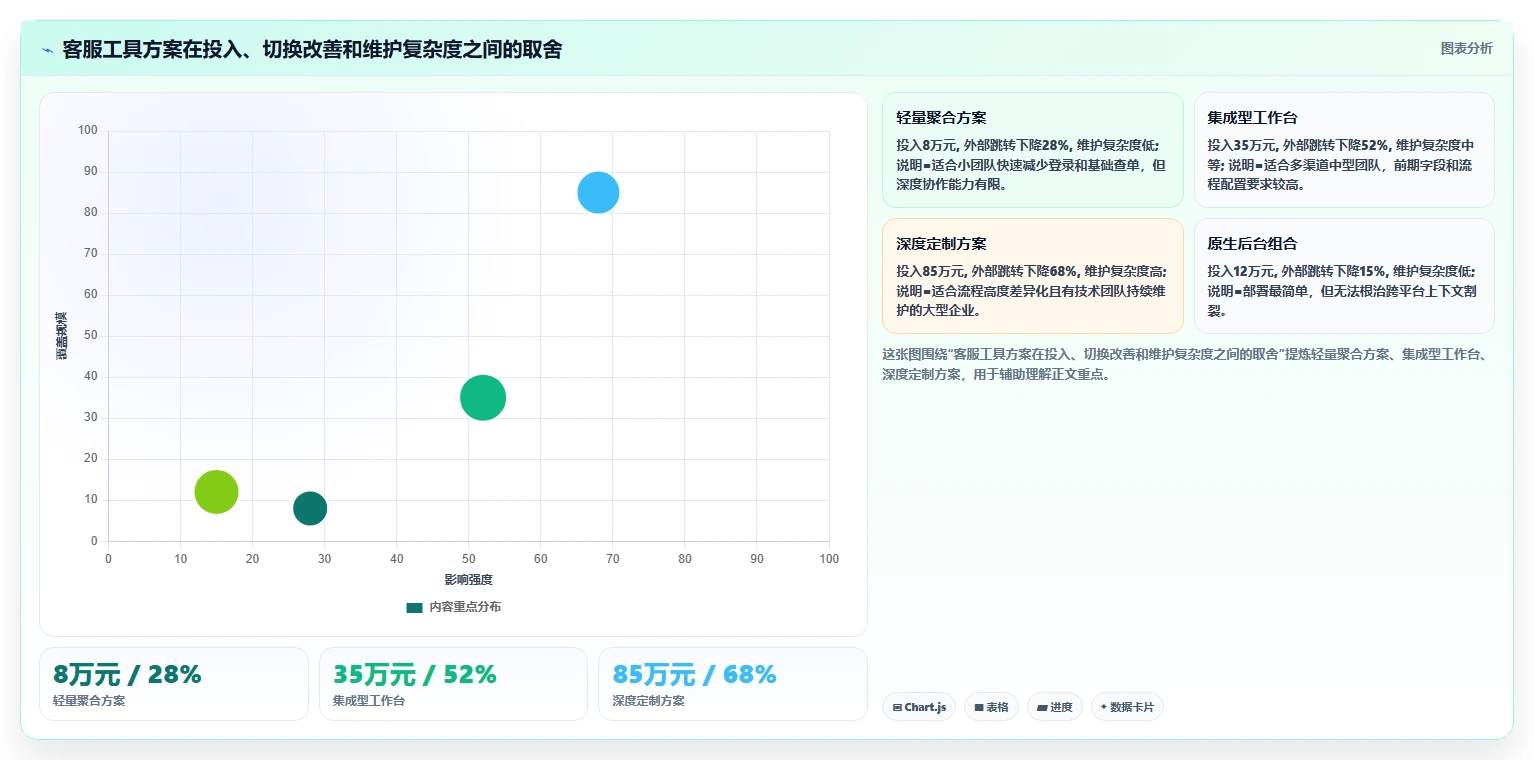Click the rotated y-axis title
Image resolution: width=1534 pixels, height=760 pixels.
[x=62, y=336]
